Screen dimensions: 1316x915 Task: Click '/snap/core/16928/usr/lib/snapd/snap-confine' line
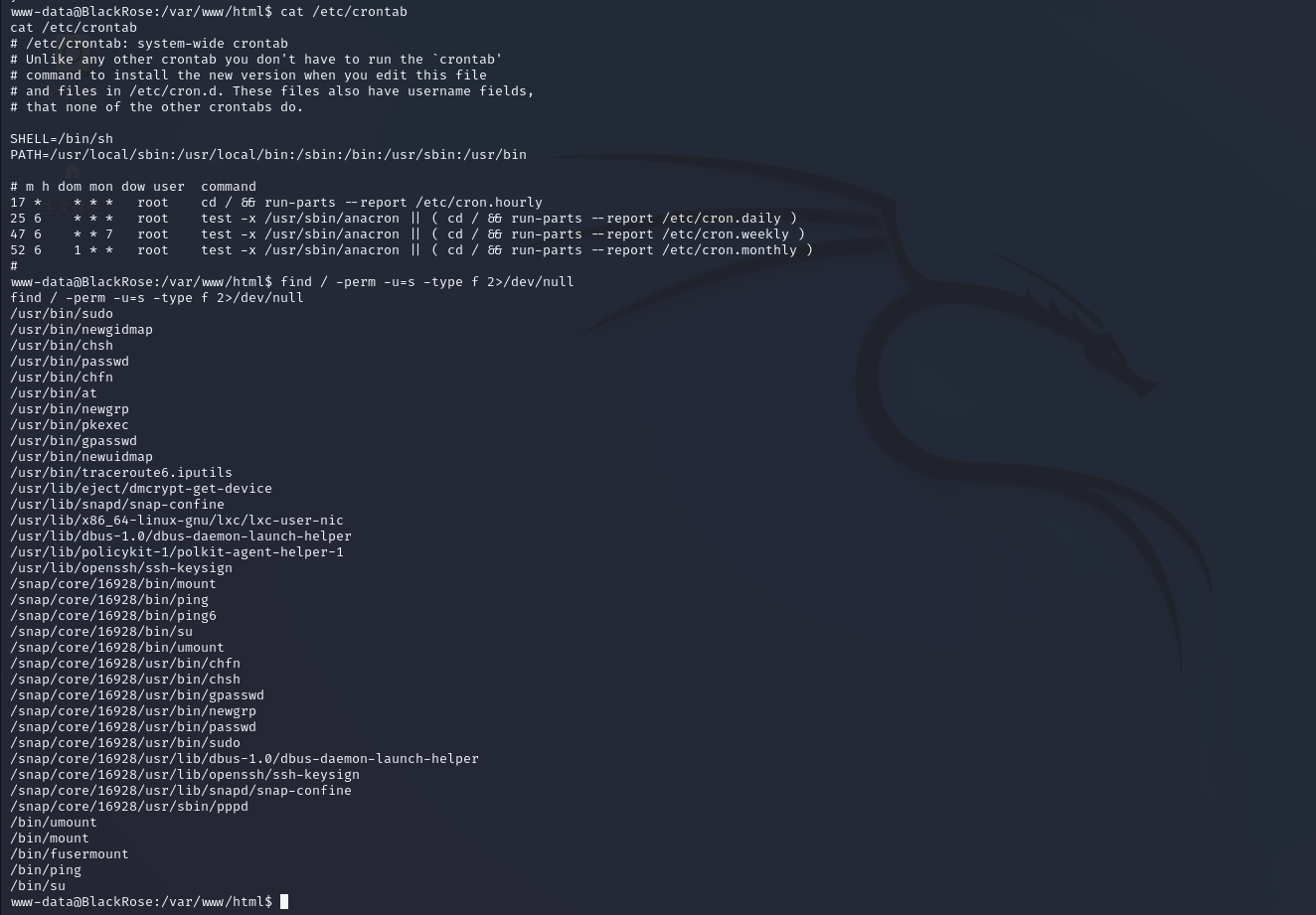click(x=181, y=790)
